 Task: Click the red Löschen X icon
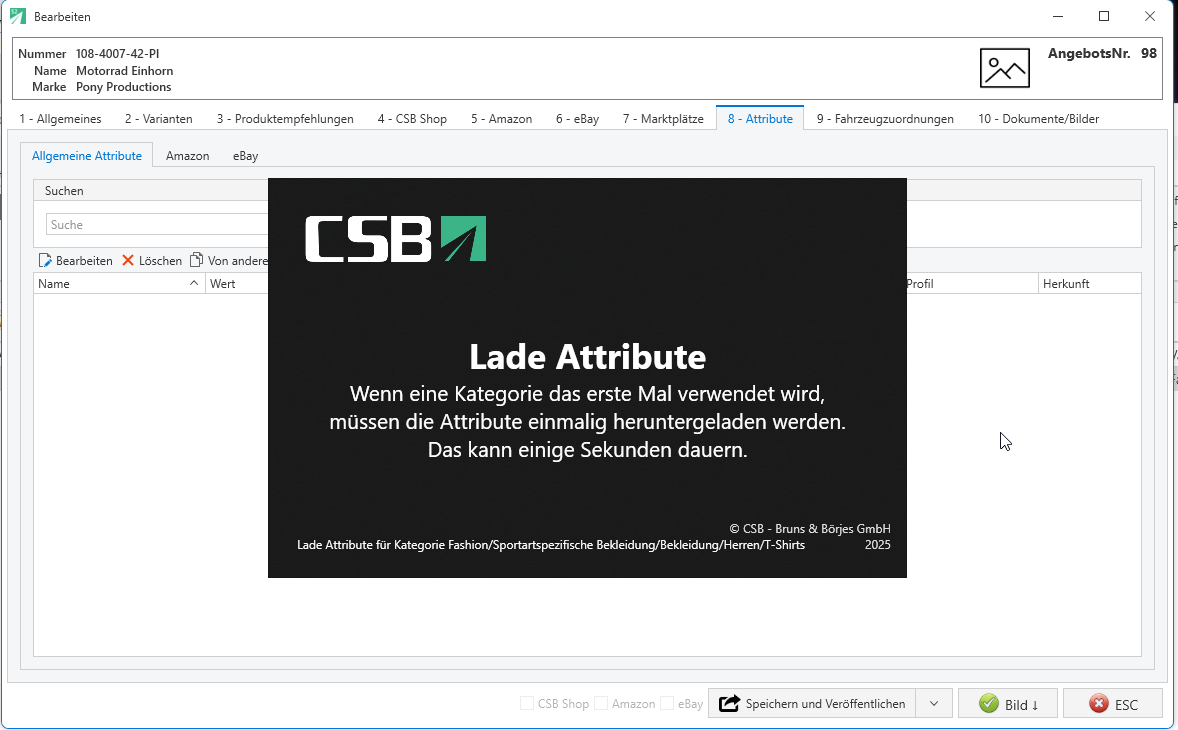click(128, 261)
